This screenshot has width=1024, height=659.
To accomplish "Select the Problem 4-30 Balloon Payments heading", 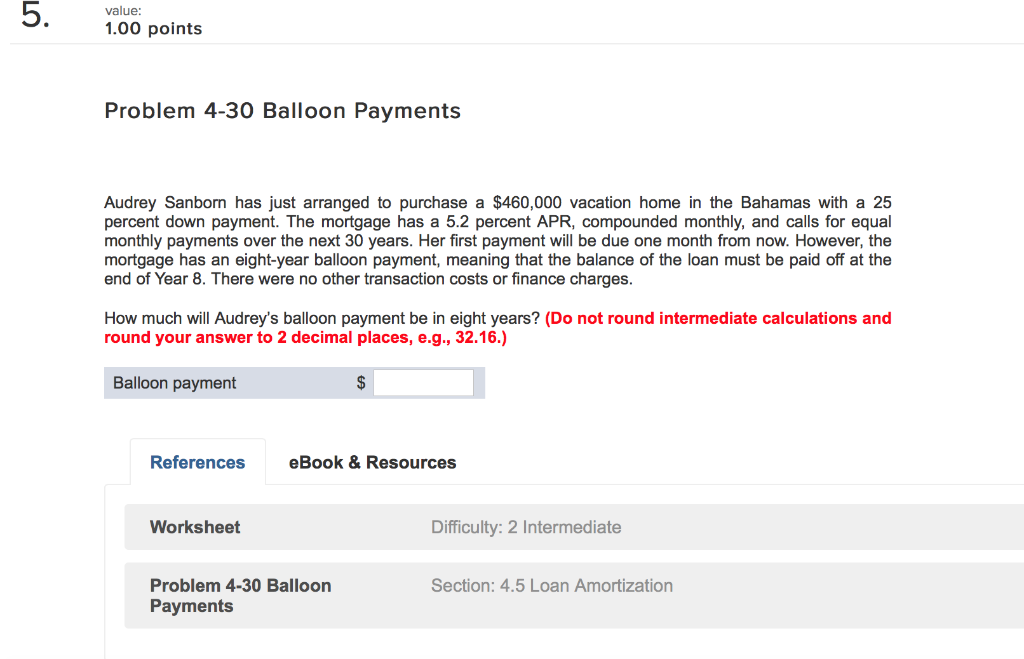I will coord(281,110).
